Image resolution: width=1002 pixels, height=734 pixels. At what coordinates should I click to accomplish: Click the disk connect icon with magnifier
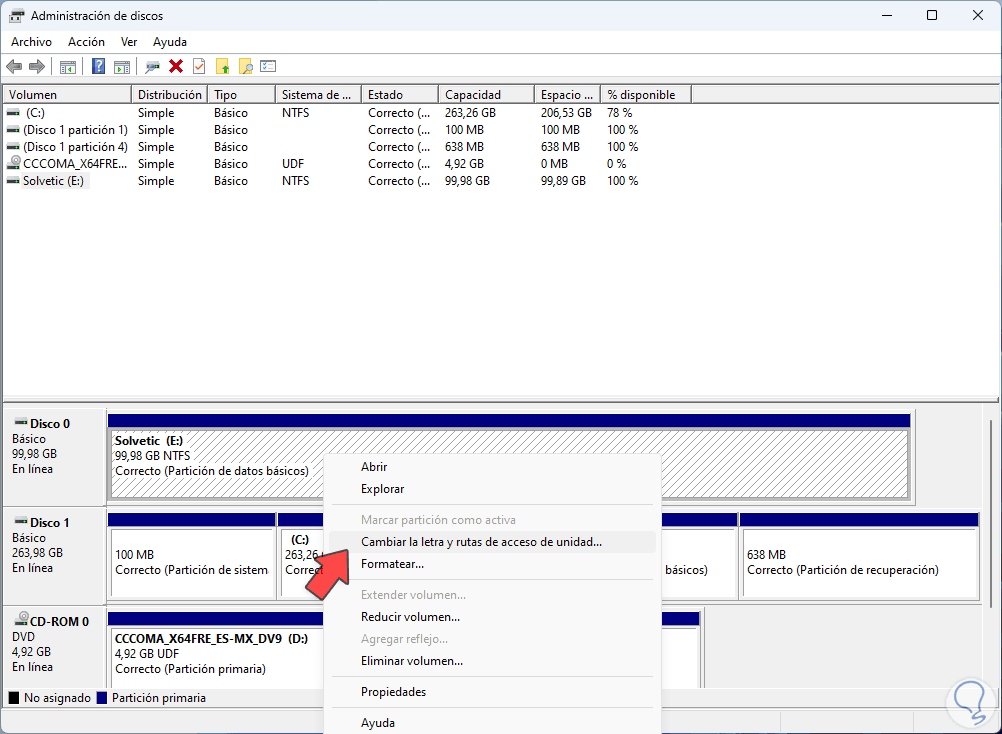152,66
